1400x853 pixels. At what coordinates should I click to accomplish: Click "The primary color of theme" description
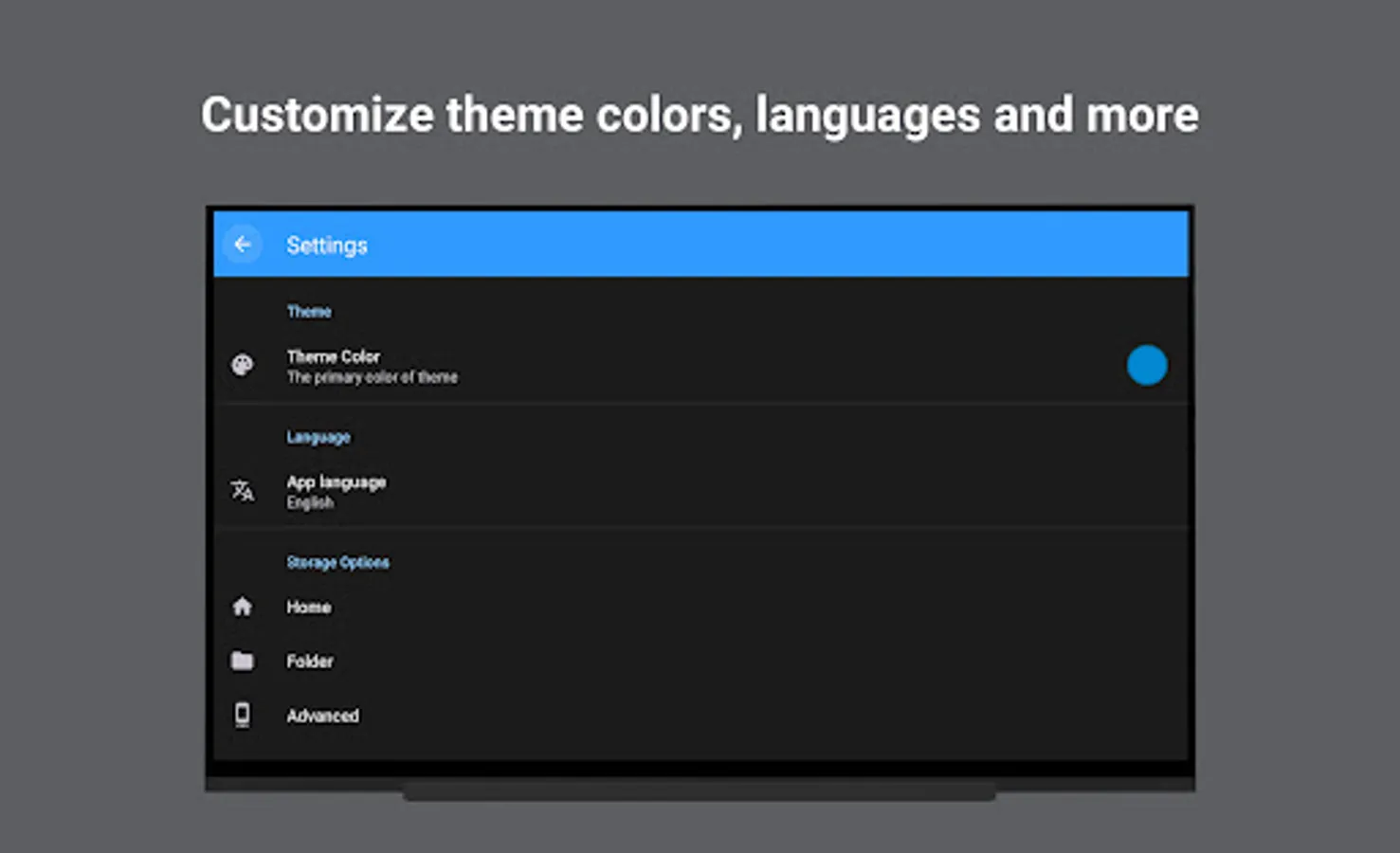point(373,377)
